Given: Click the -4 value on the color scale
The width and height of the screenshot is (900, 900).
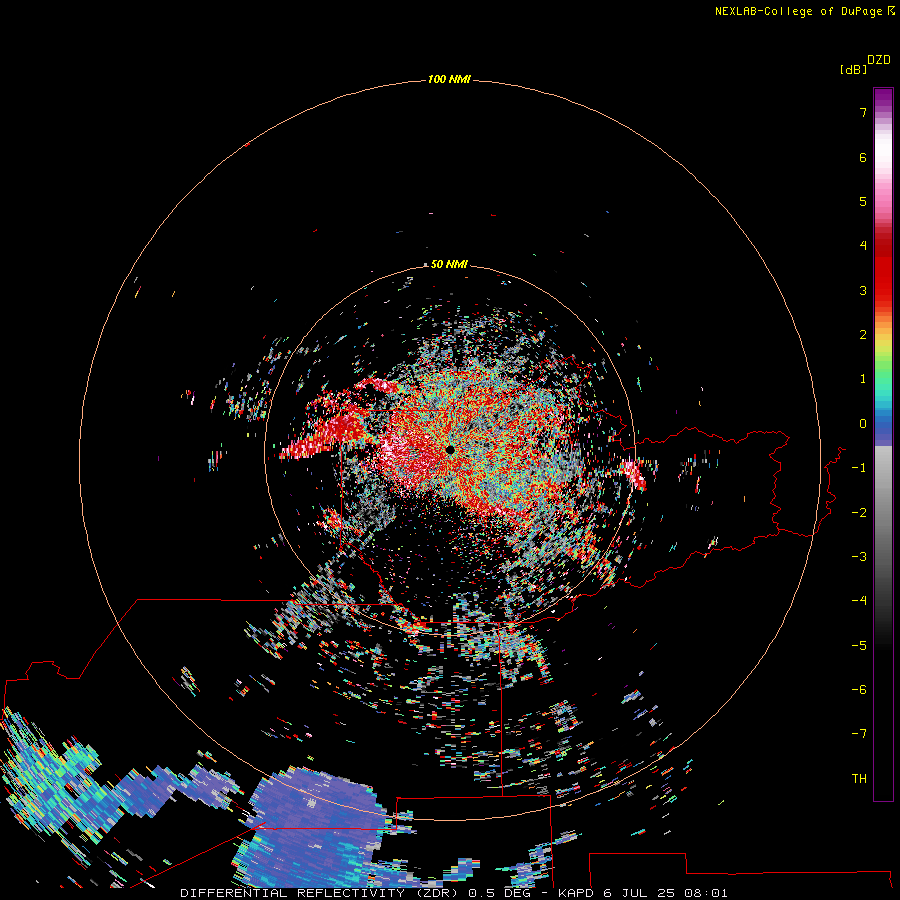Looking at the screenshot, I should tap(859, 601).
